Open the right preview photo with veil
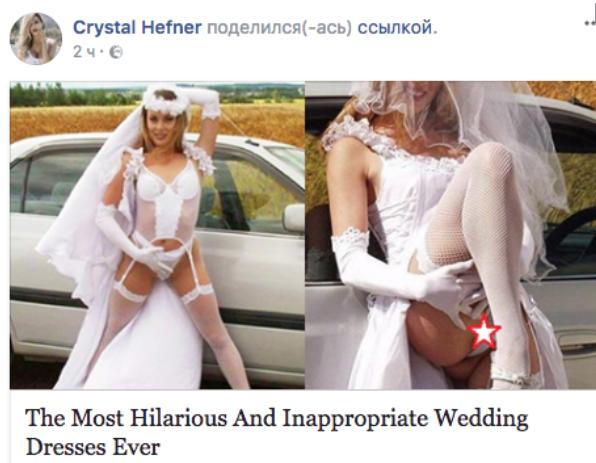596x463 pixels. pyautogui.click(x=451, y=235)
